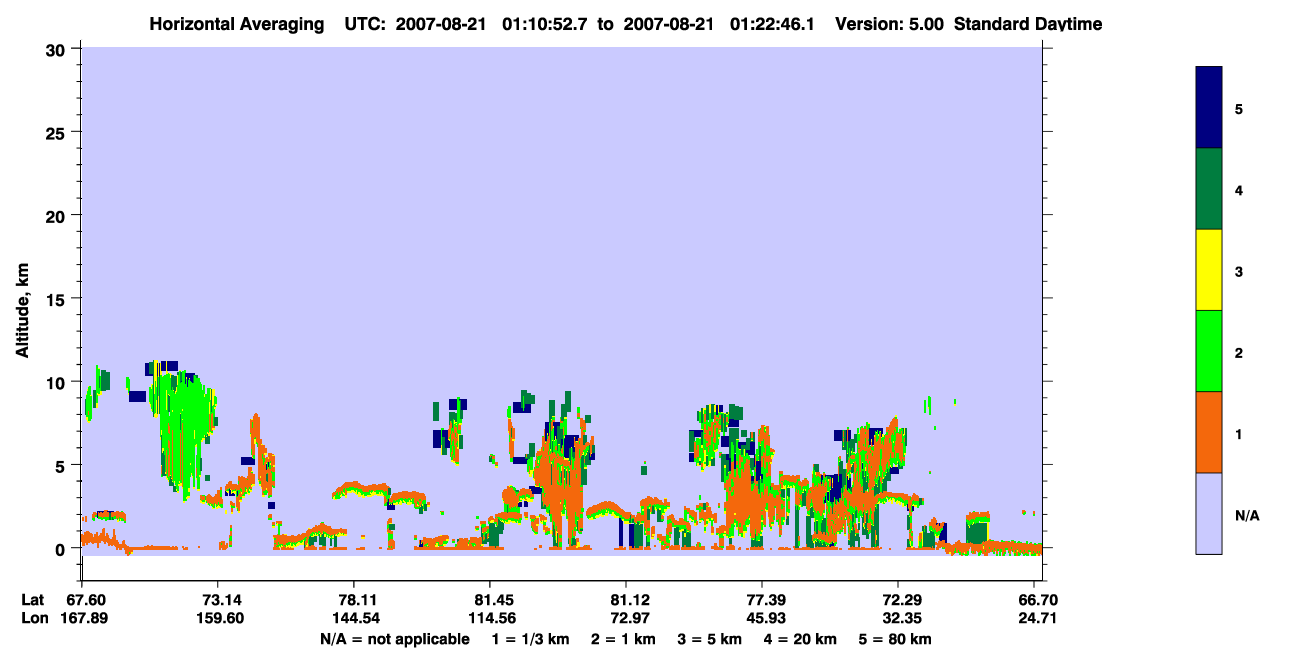Click 'Version: 5.00' in the title
Image resolution: width=1300 pixels, height=667 pixels.
889,24
